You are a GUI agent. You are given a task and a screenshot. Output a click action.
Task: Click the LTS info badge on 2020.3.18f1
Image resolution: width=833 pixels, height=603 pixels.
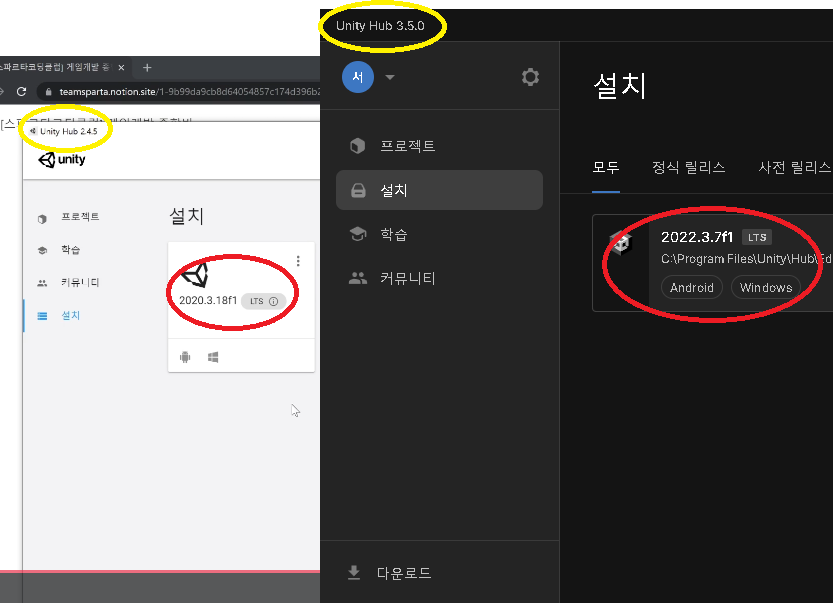pyautogui.click(x=264, y=301)
